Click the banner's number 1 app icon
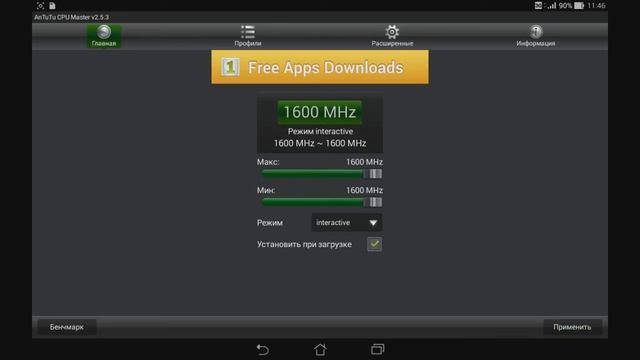This screenshot has height=360, width=640. pos(230,67)
